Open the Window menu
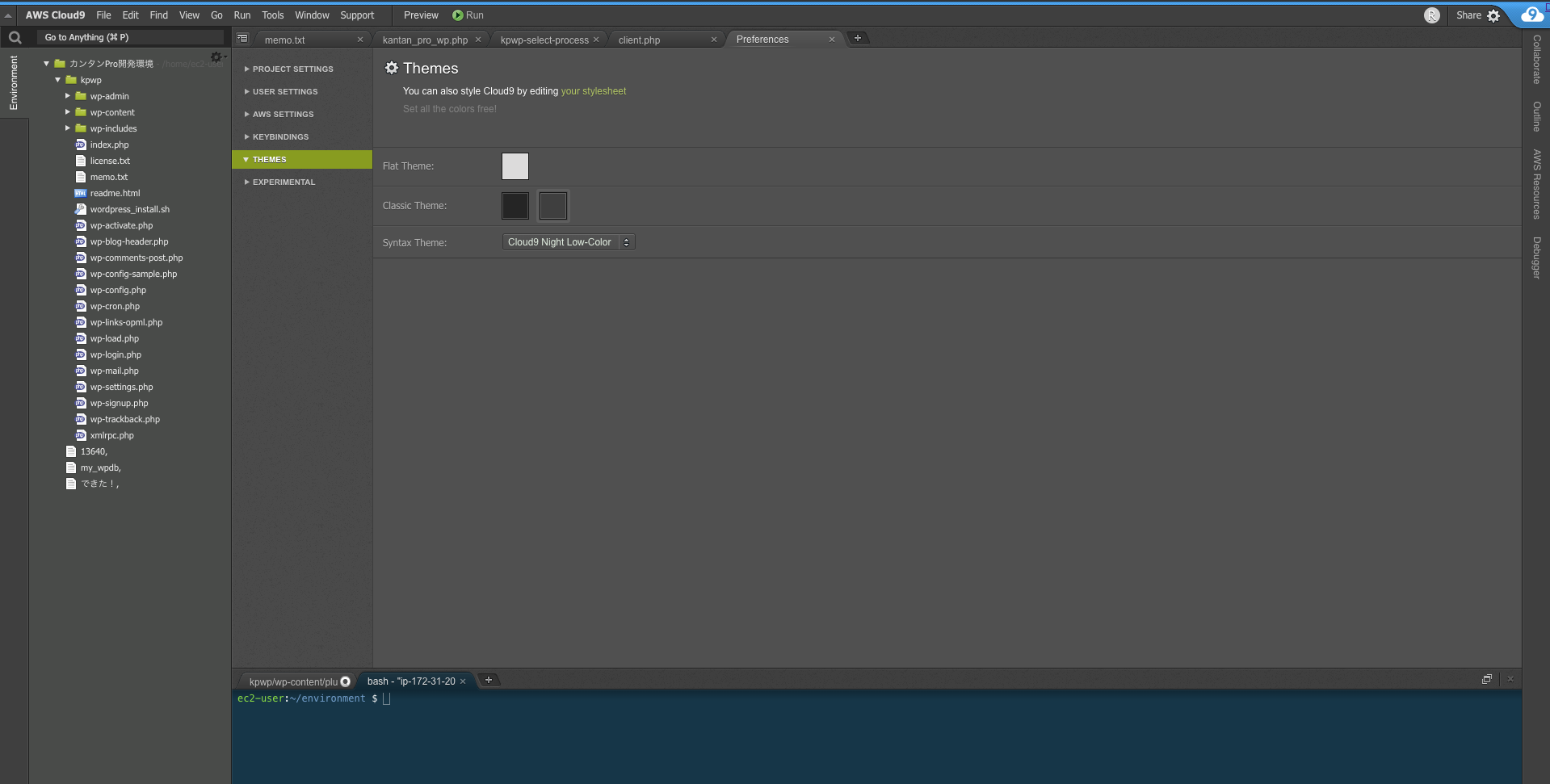 312,15
